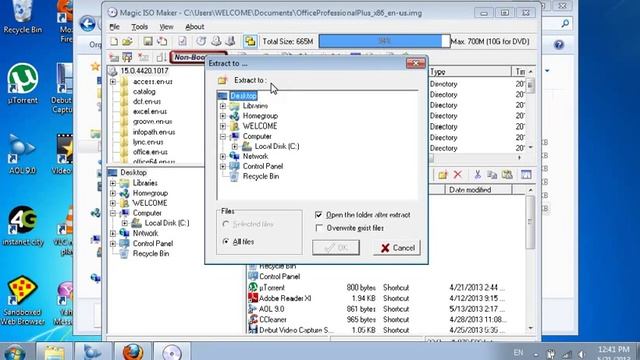Click new folder icon in lower browser toolbar
640x360 pixels.
point(442,175)
